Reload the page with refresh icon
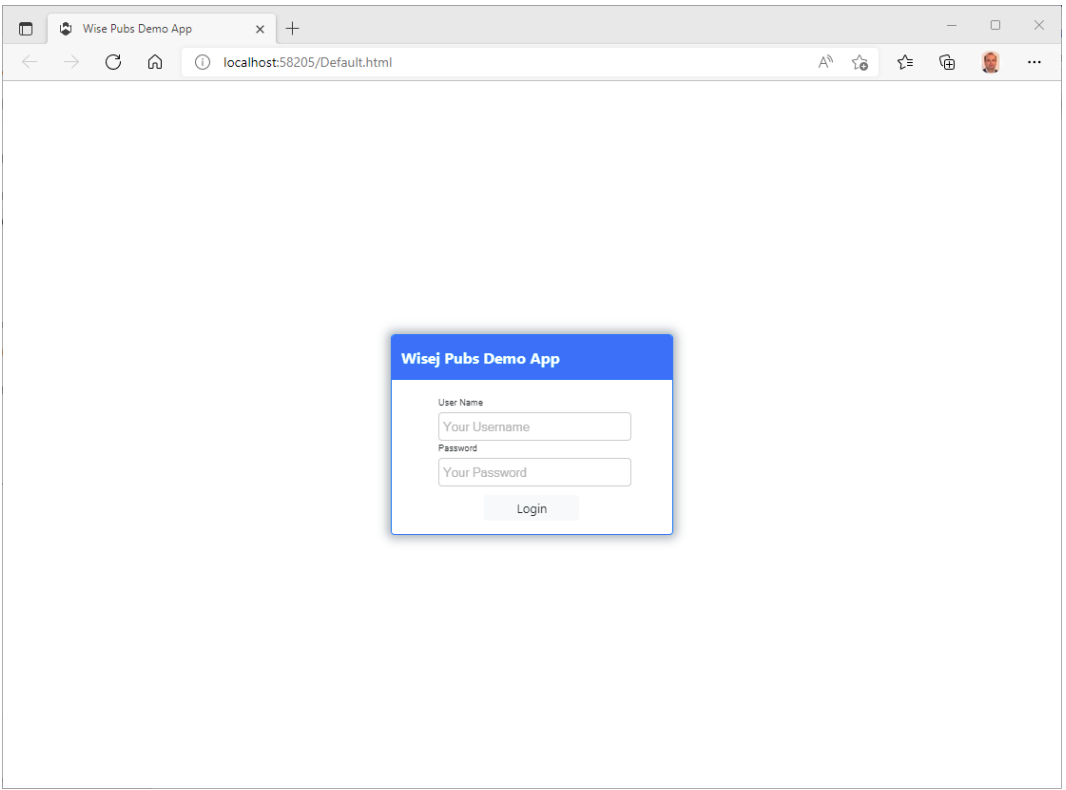1066x790 pixels. pos(114,63)
